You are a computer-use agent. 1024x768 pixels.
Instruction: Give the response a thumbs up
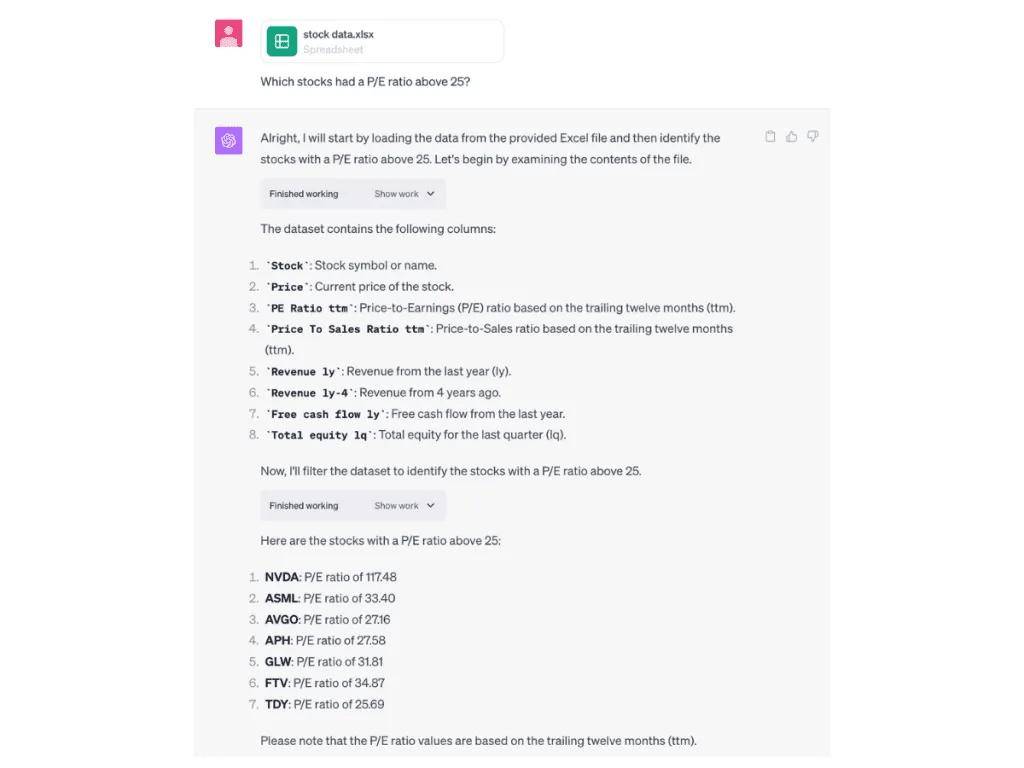[792, 136]
